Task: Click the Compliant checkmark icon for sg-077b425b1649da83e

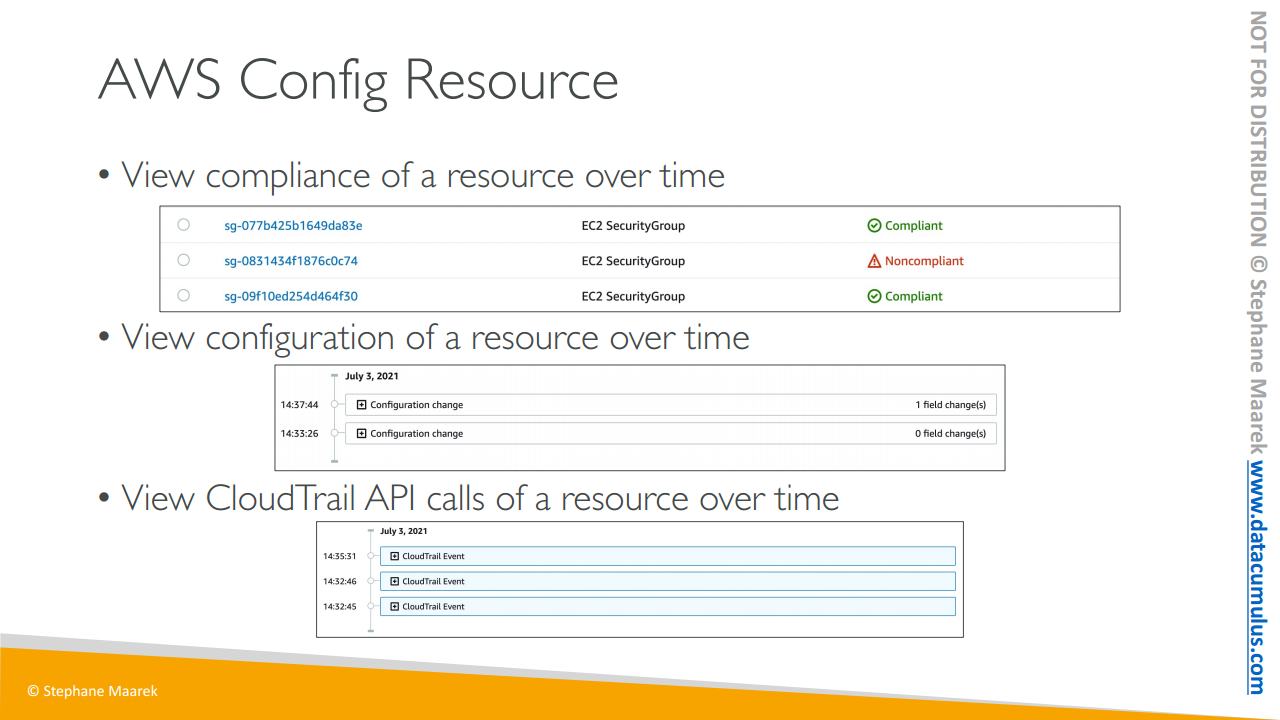Action: coord(875,226)
